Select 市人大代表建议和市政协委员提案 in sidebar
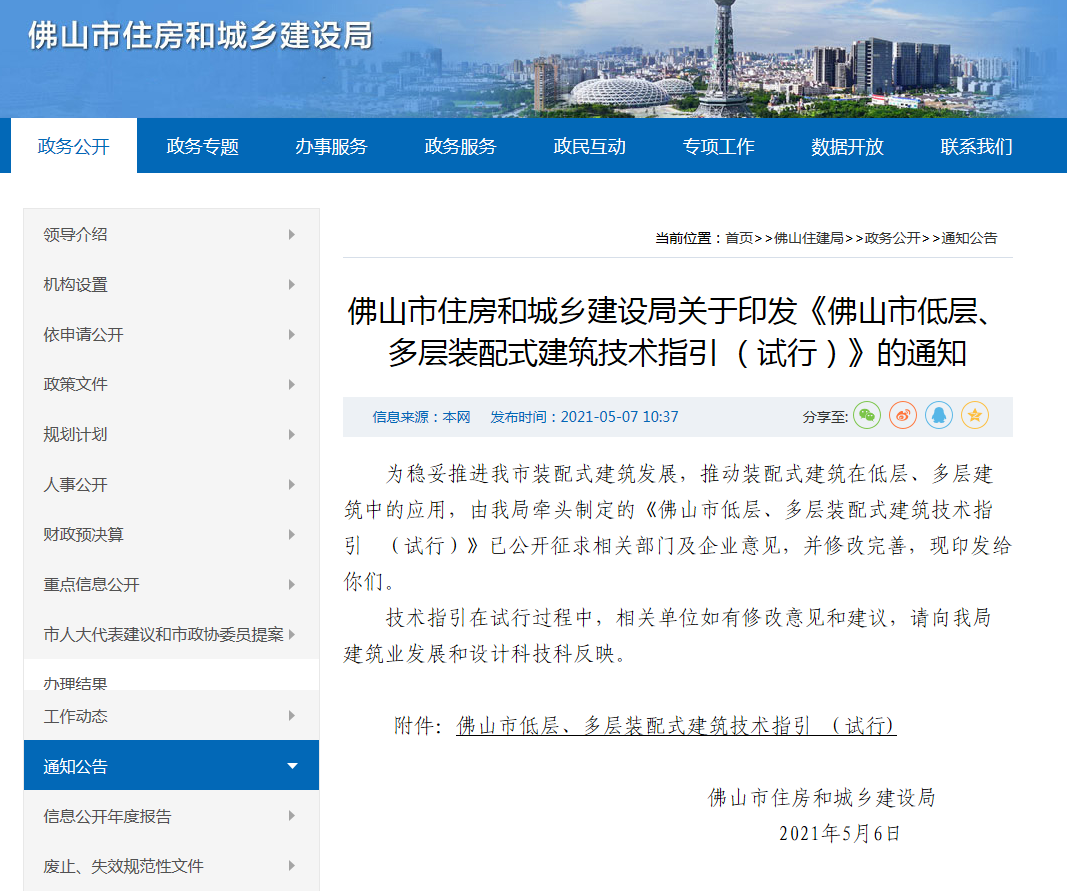1067x891 pixels. point(163,634)
